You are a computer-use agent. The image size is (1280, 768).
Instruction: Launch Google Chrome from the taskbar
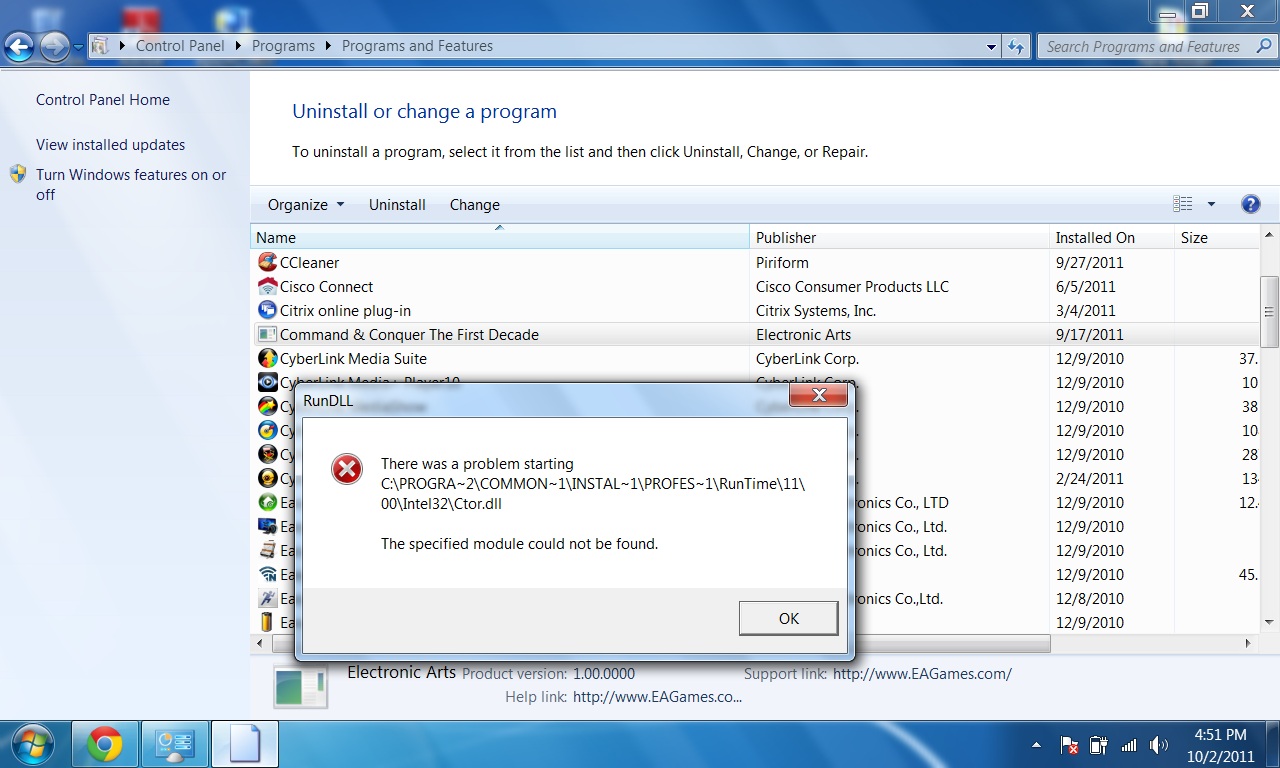coord(105,744)
